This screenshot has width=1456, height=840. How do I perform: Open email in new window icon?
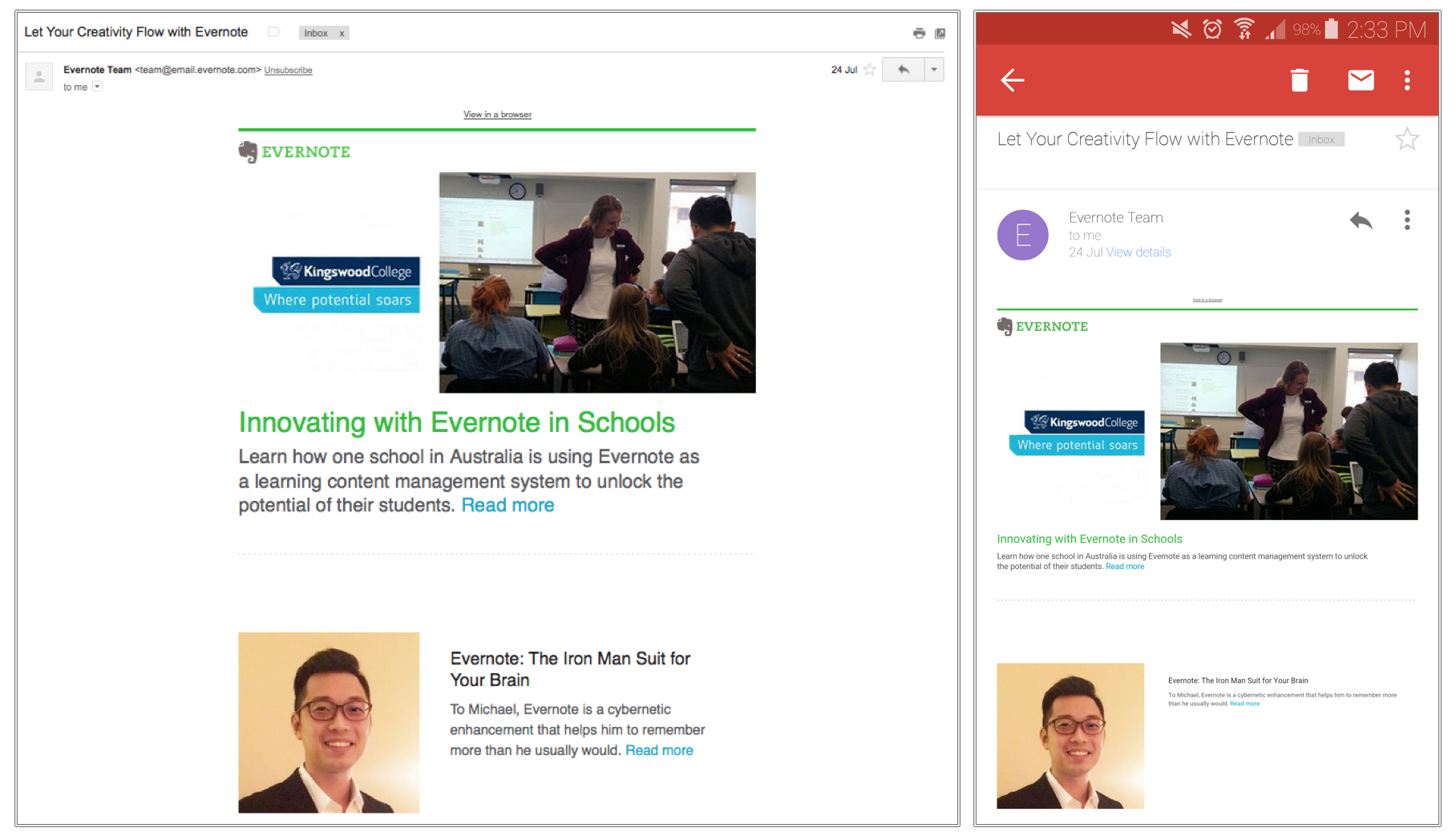[940, 33]
